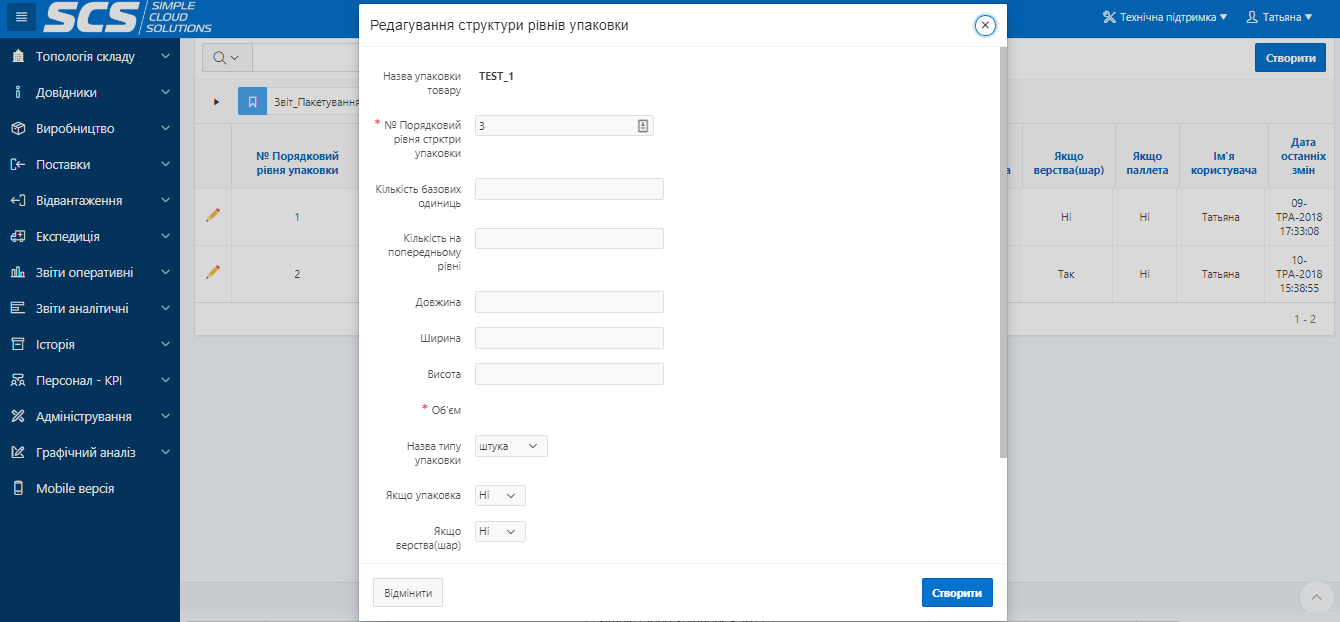This screenshot has height=622, width=1340.
Task: Click the Кількість базових одиниць input field
Action: (569, 189)
